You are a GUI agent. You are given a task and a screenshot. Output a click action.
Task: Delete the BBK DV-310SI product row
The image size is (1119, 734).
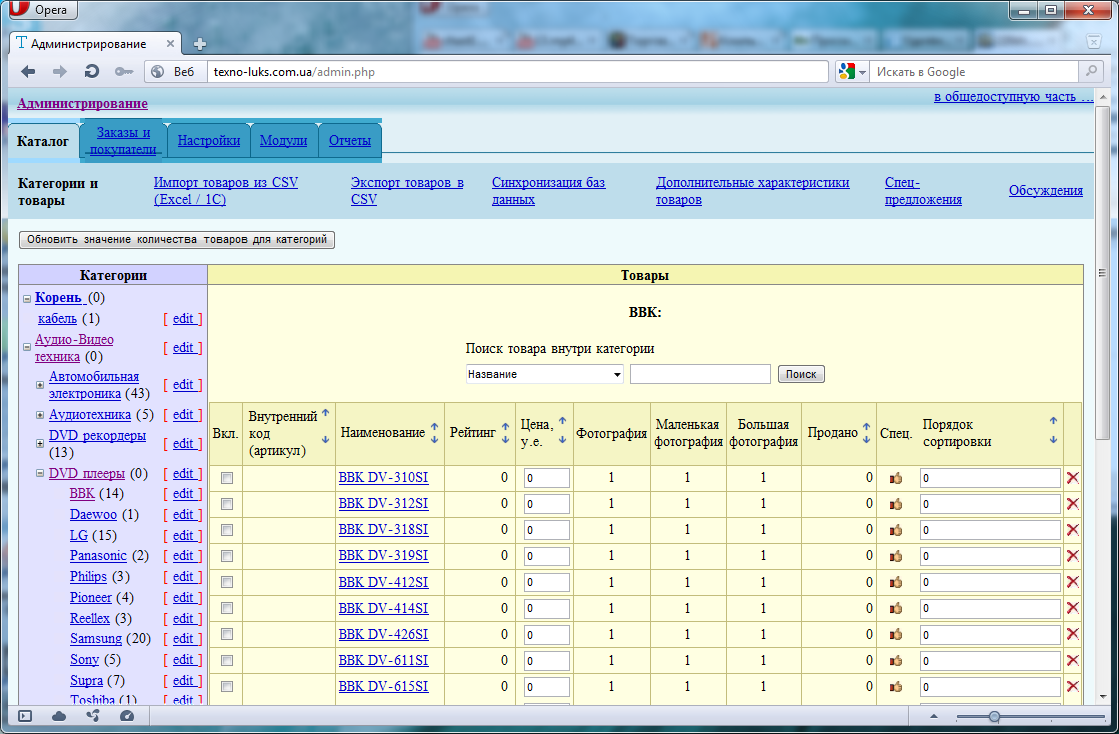click(1072, 478)
